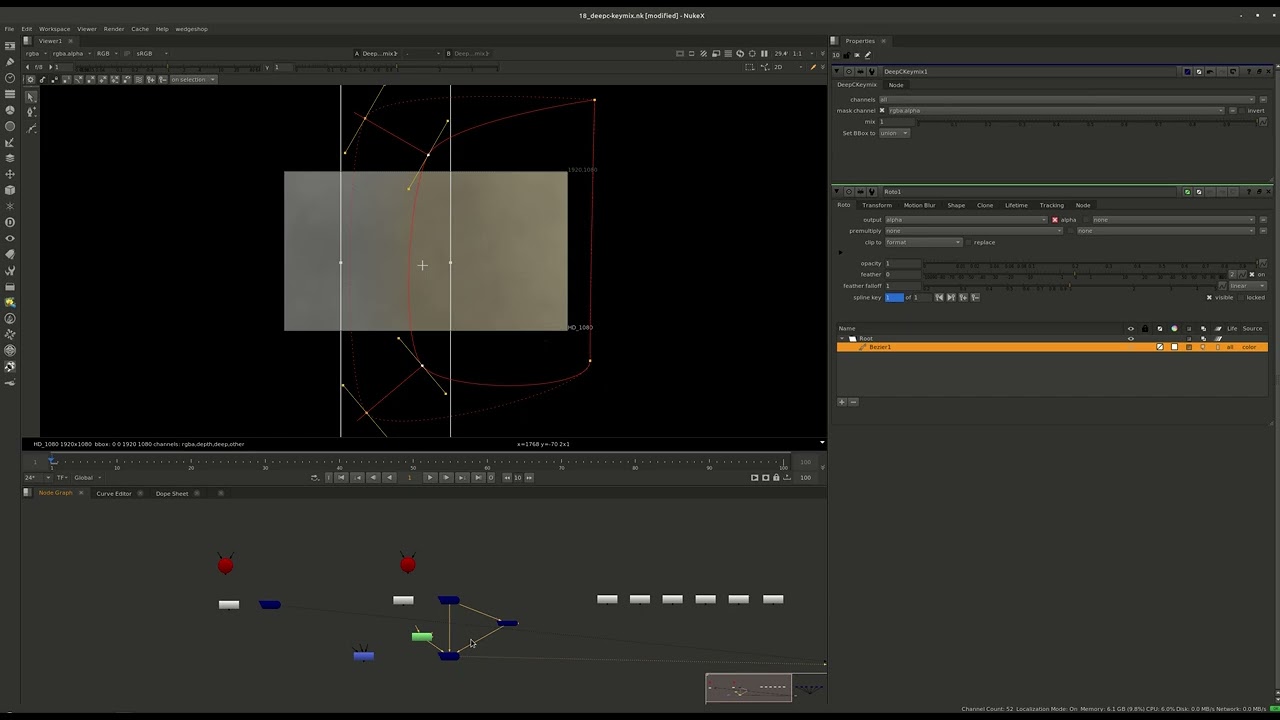Open the Filter nodes circle icon
The image size is (1280, 720).
pos(10,126)
